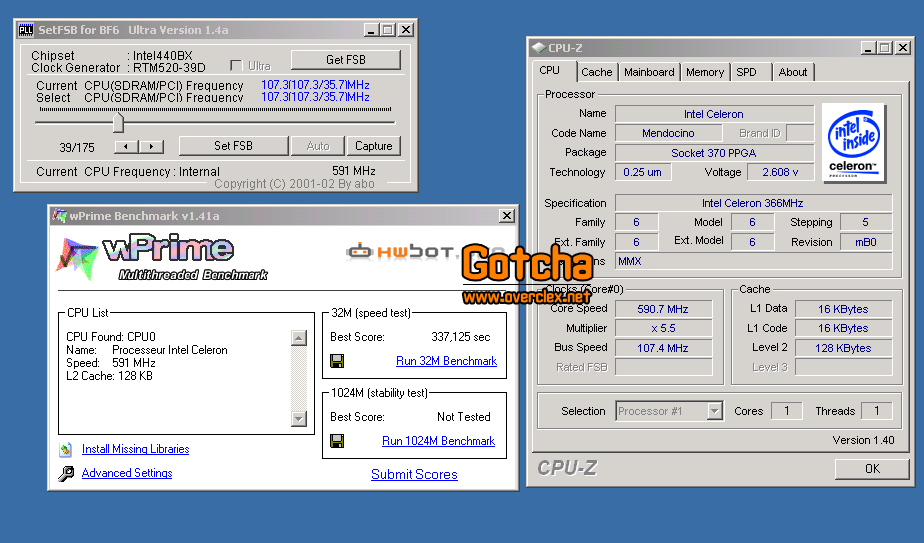Screen dimensions: 924x543
Task: Close the CPU-Z window
Action: 903,48
